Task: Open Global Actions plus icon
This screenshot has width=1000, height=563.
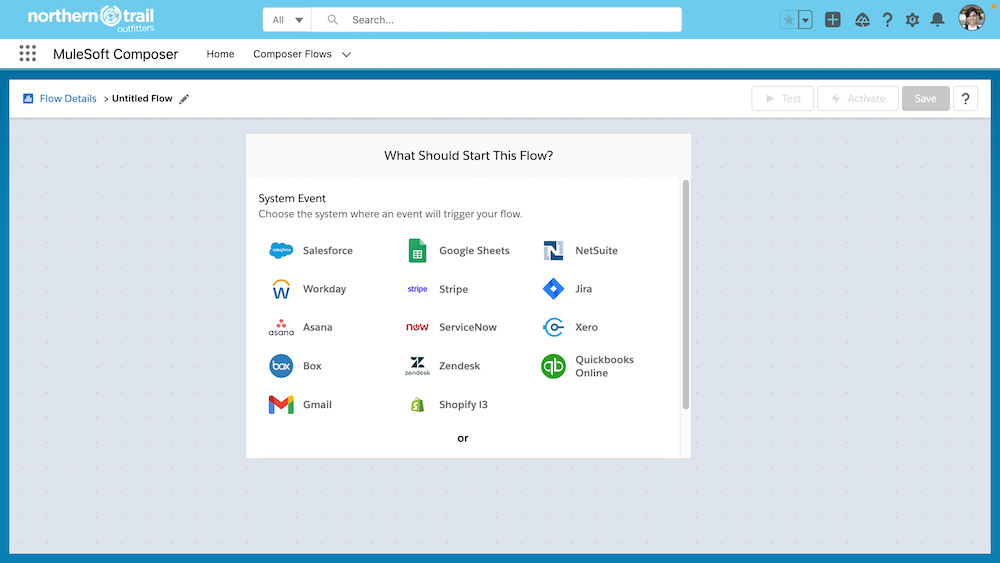Action: coord(832,20)
